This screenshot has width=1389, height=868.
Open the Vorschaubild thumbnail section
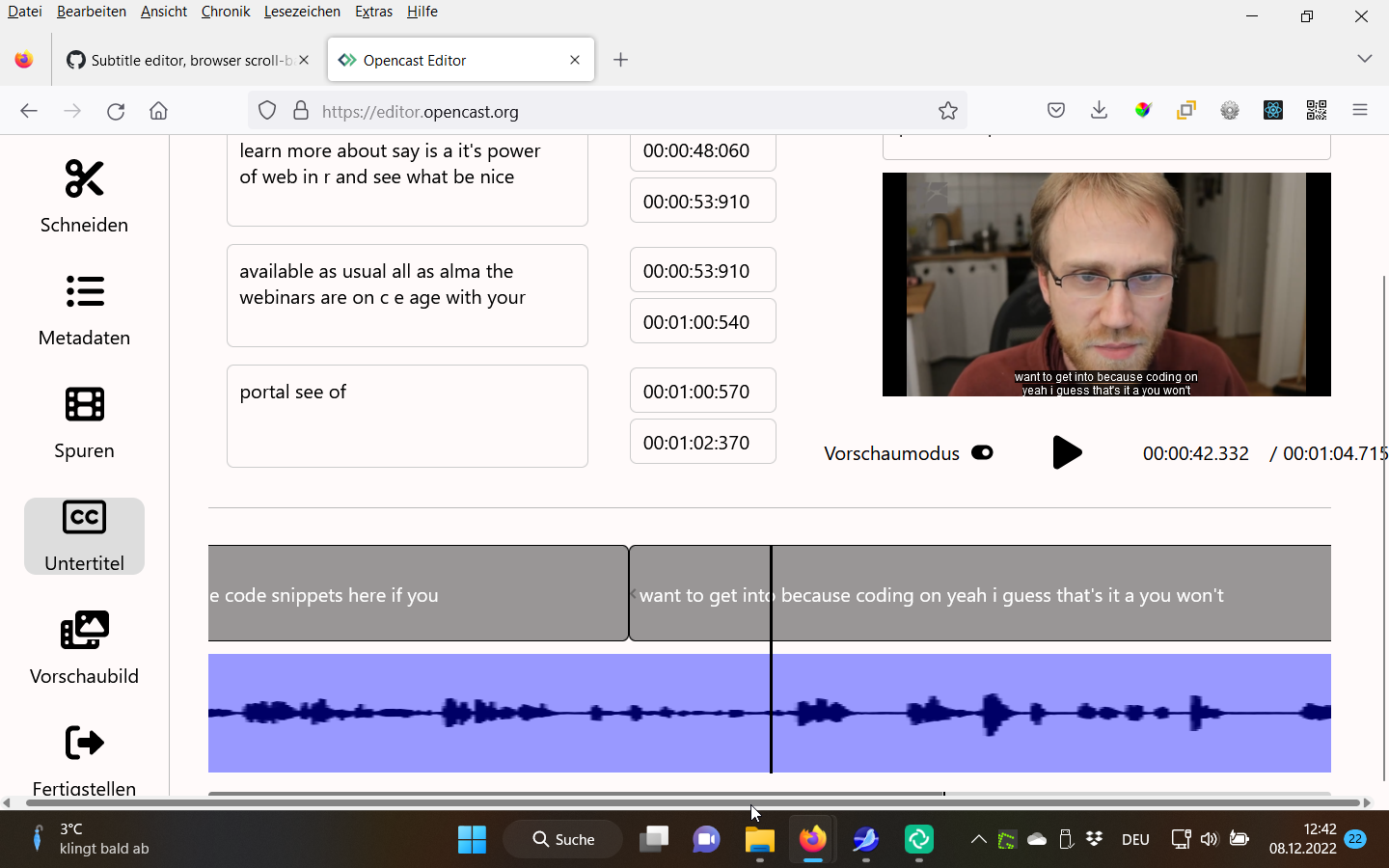[84, 649]
